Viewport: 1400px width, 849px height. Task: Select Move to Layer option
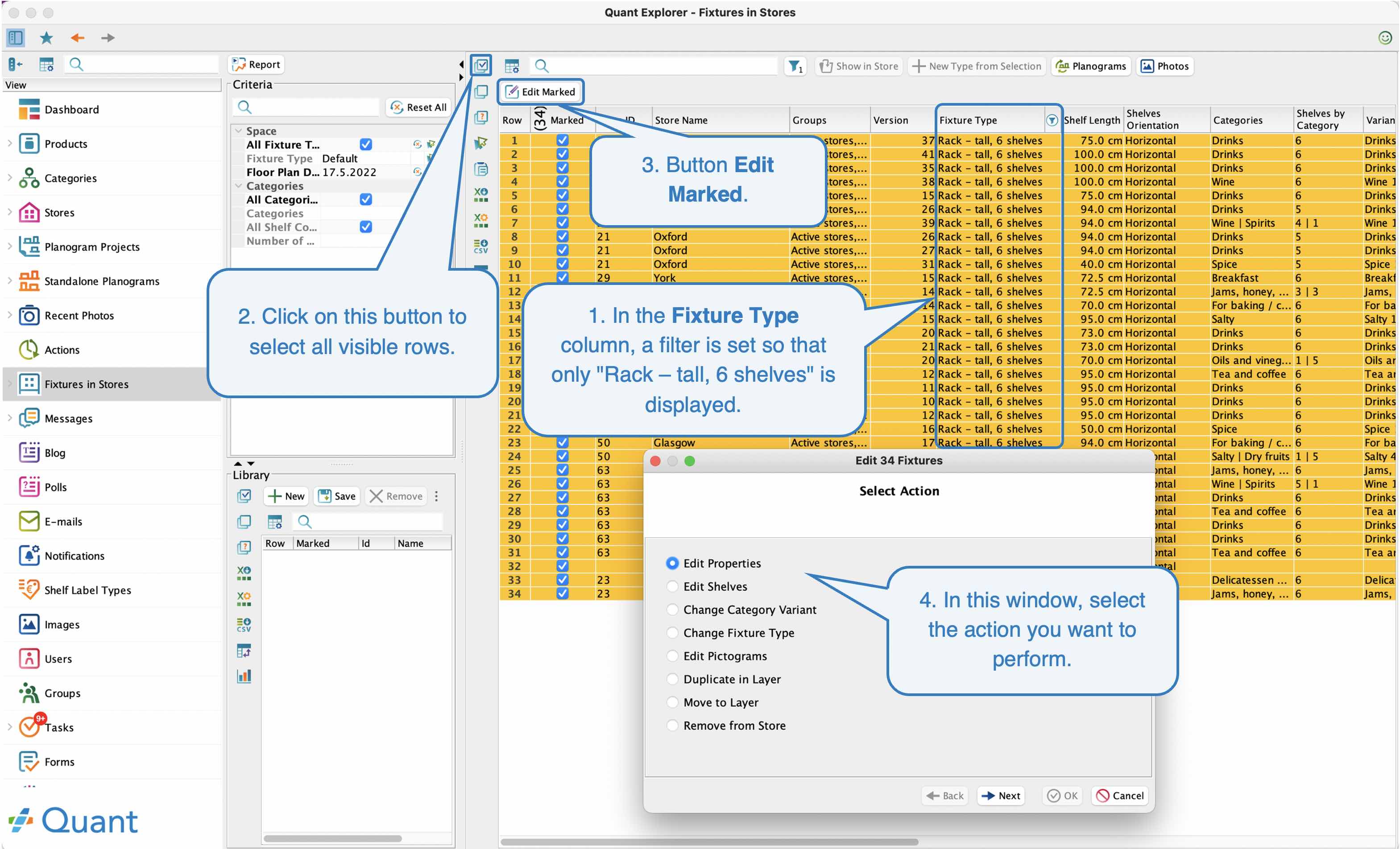point(672,702)
